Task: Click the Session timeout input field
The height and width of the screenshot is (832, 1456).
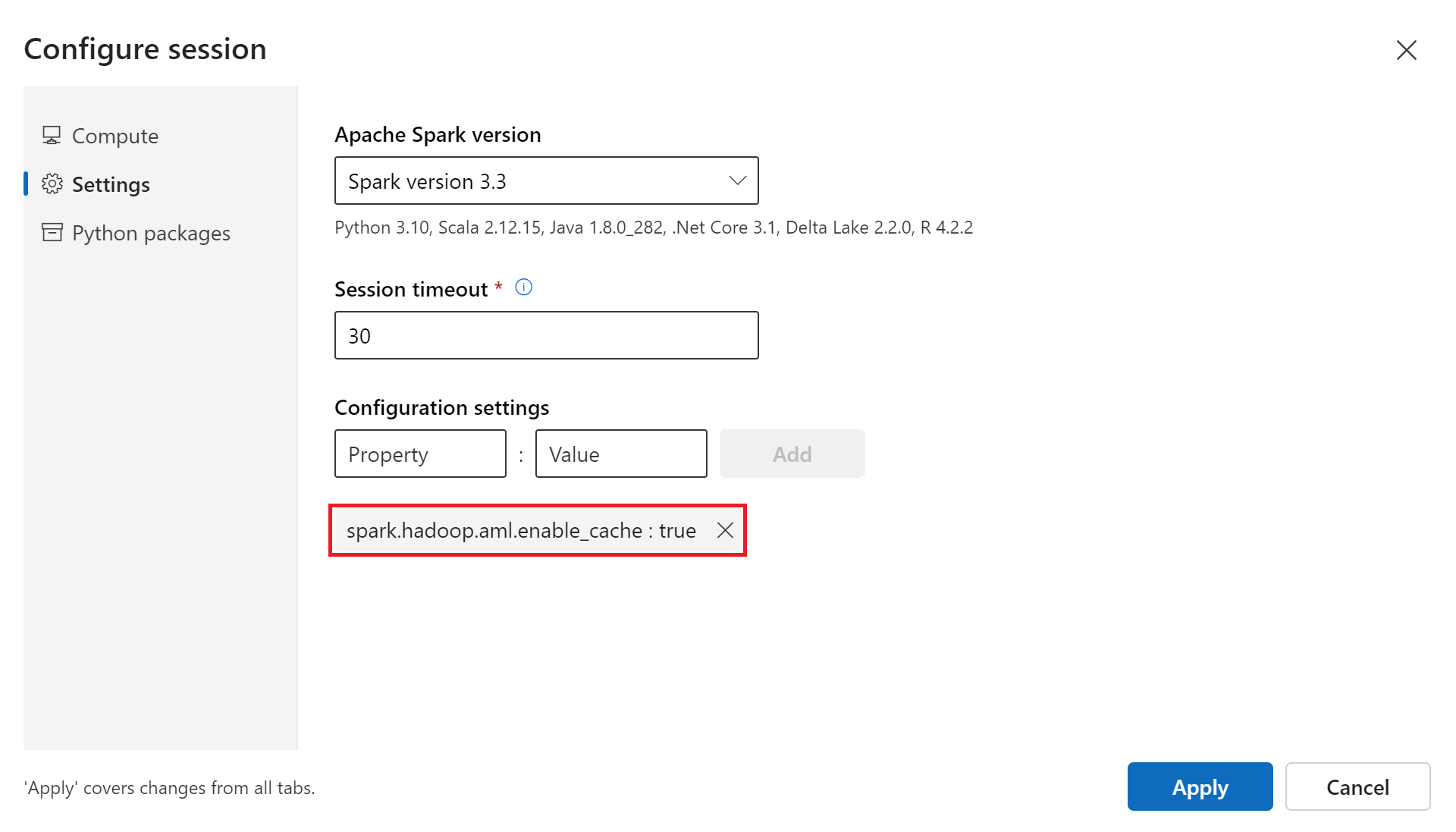Action: 546,335
